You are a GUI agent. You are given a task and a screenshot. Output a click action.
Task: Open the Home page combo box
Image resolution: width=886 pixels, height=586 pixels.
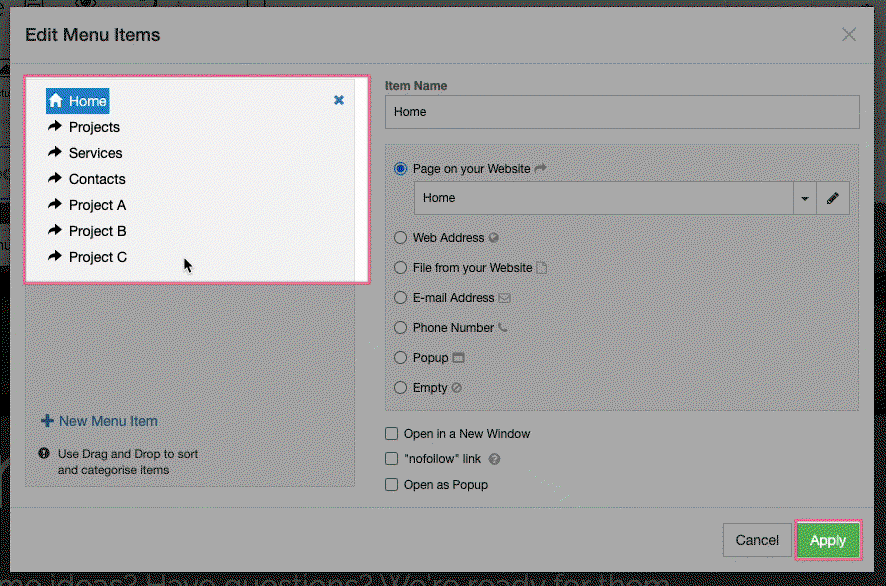pos(603,198)
